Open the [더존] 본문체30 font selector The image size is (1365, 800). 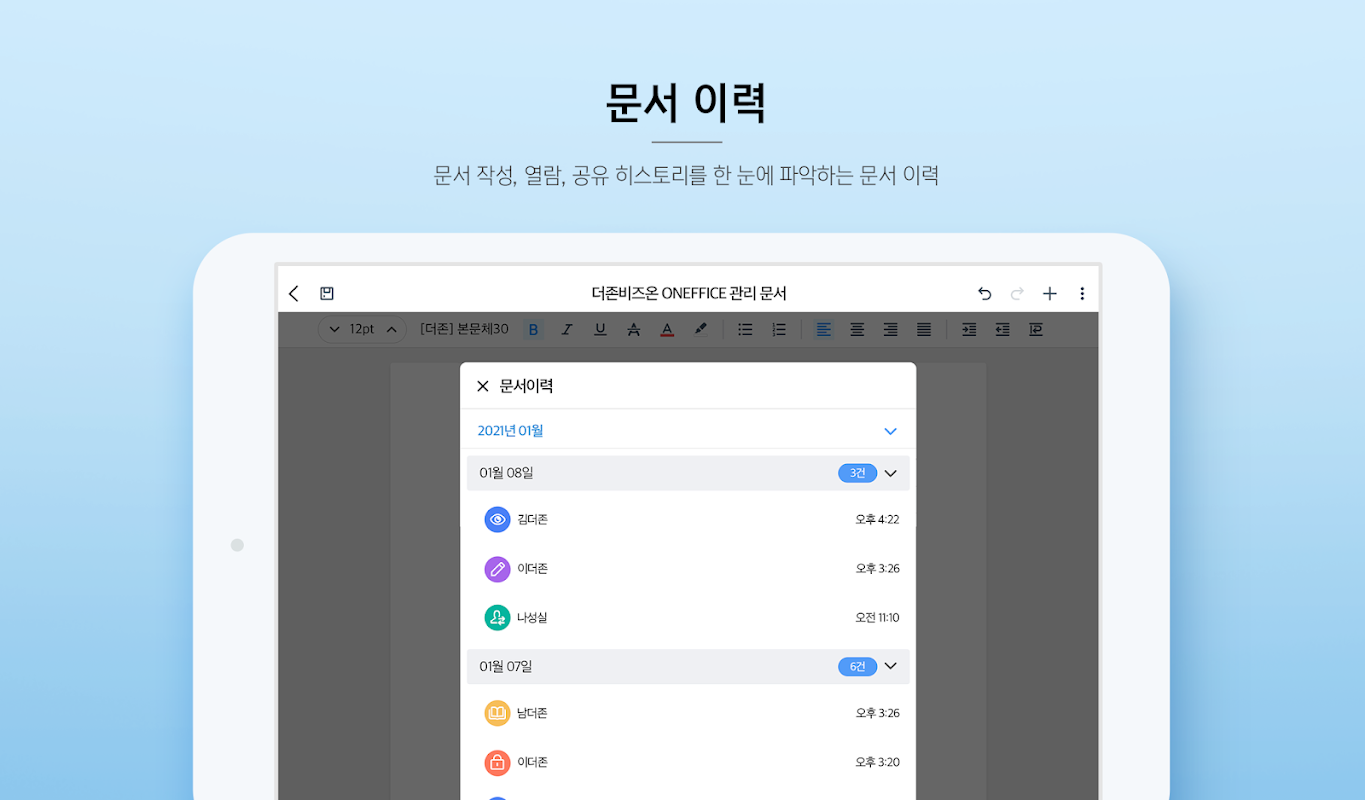point(464,329)
